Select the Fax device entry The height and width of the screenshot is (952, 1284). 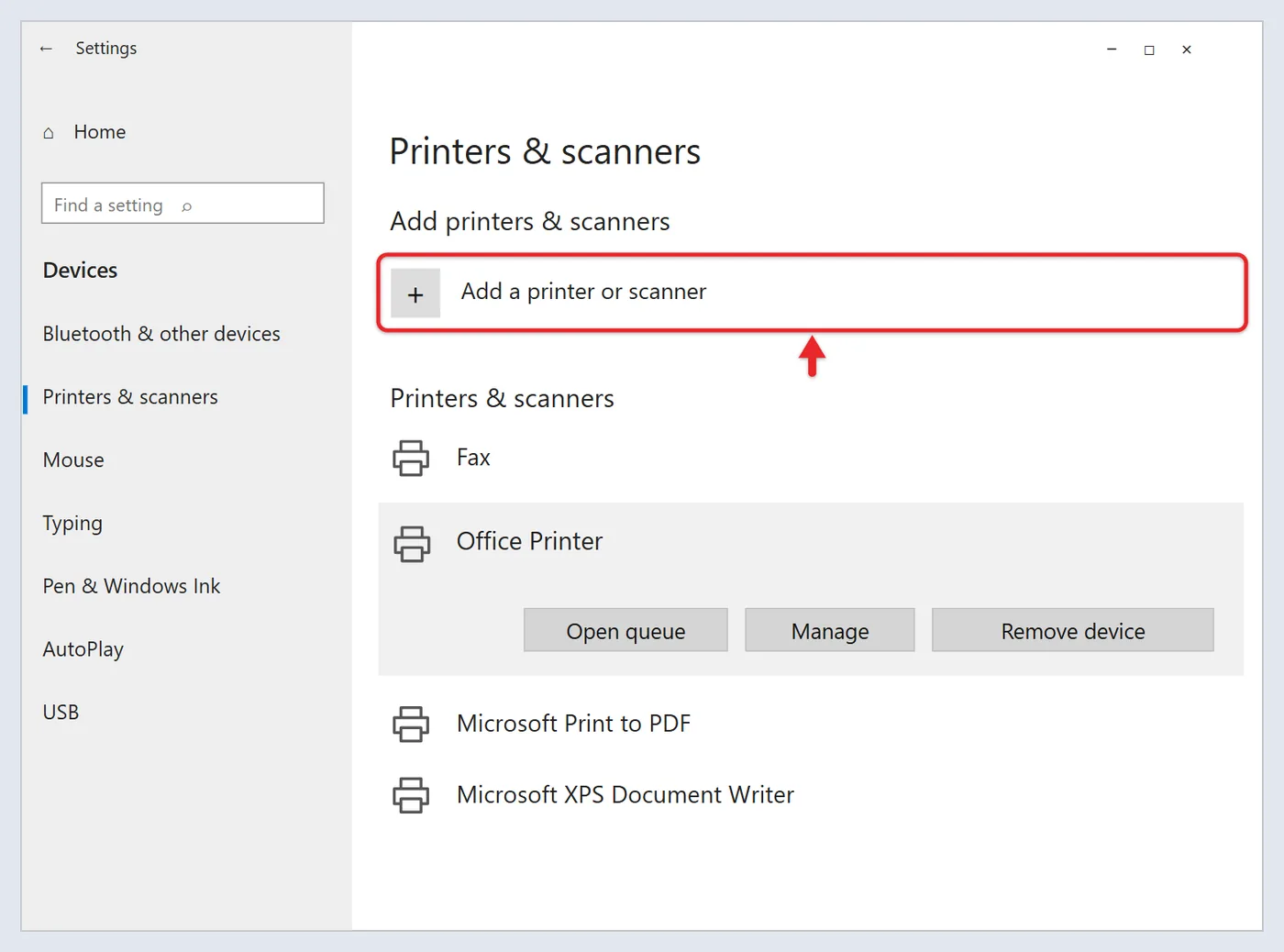click(473, 458)
